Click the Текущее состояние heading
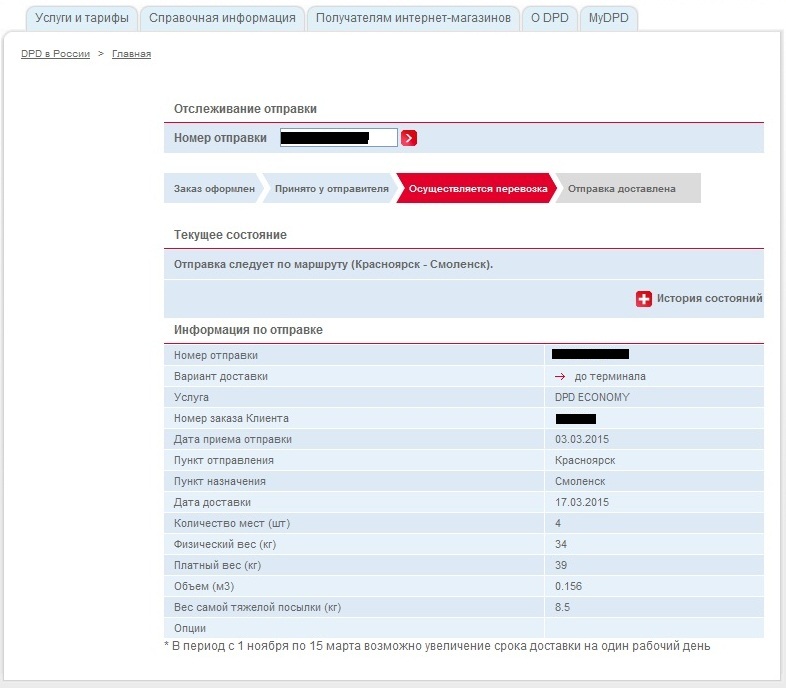This screenshot has height=688, width=786. click(x=230, y=235)
